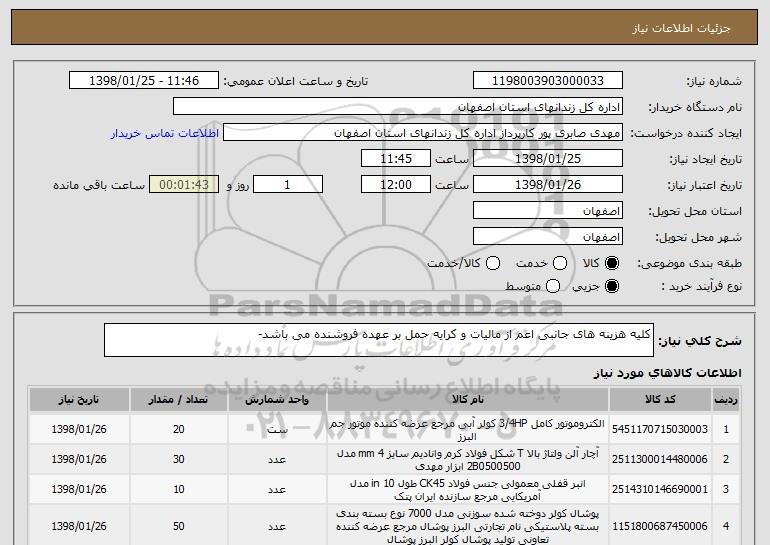
Task: Open اطلاعات تماس خریدار link
Action: 165,134
